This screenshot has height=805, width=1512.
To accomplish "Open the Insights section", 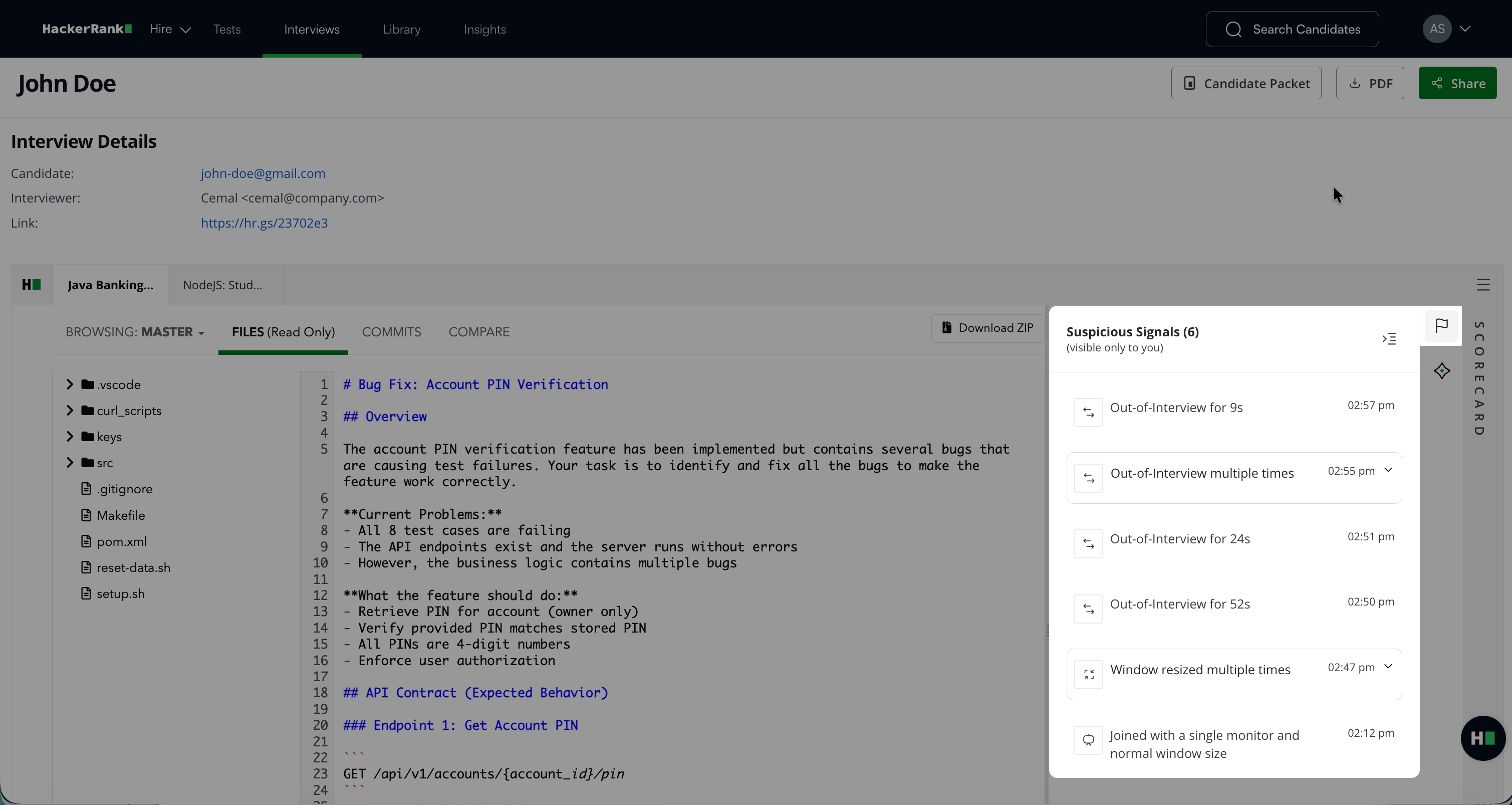I will [x=485, y=29].
